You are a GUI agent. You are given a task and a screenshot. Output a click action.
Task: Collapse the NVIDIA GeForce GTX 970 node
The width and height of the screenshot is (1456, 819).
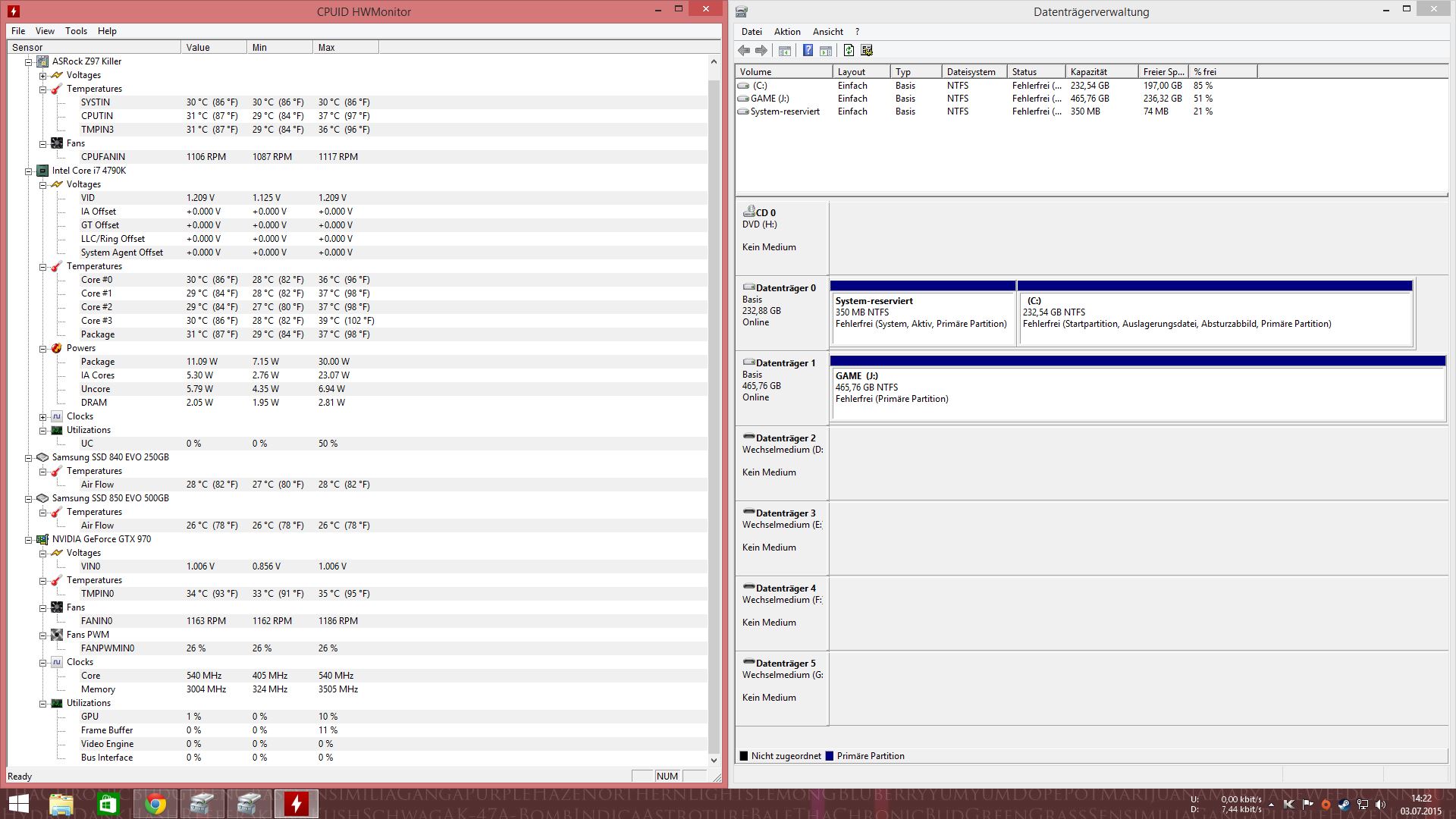[29, 540]
